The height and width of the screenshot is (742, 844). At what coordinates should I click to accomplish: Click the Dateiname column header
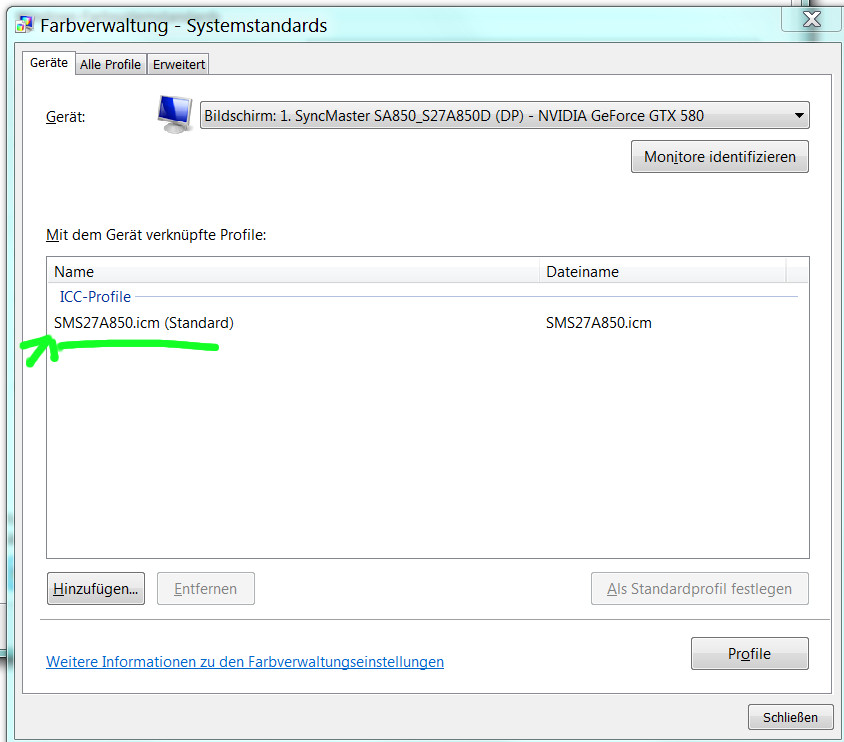[x=662, y=272]
